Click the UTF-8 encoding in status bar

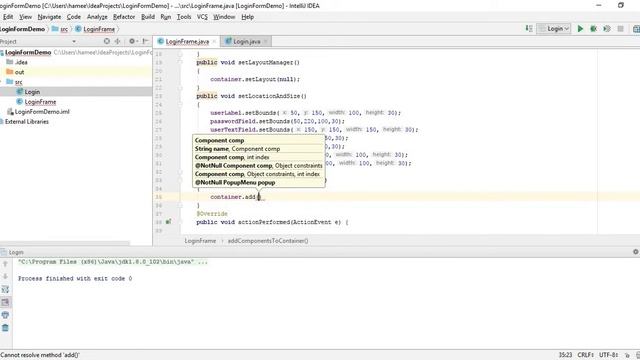coord(608,355)
